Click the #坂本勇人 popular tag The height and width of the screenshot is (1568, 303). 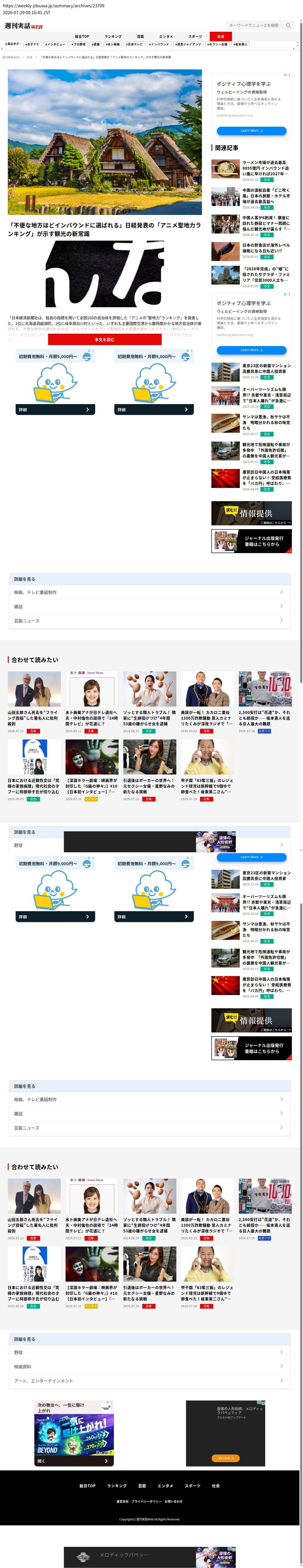[x=240, y=45]
